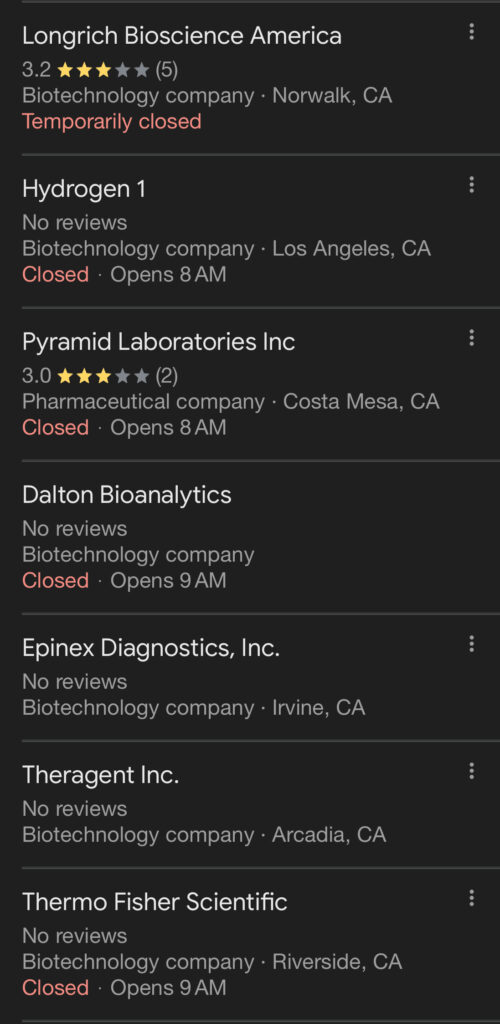
Task: Click the Temporarily closed status for Longrich
Action: [112, 121]
